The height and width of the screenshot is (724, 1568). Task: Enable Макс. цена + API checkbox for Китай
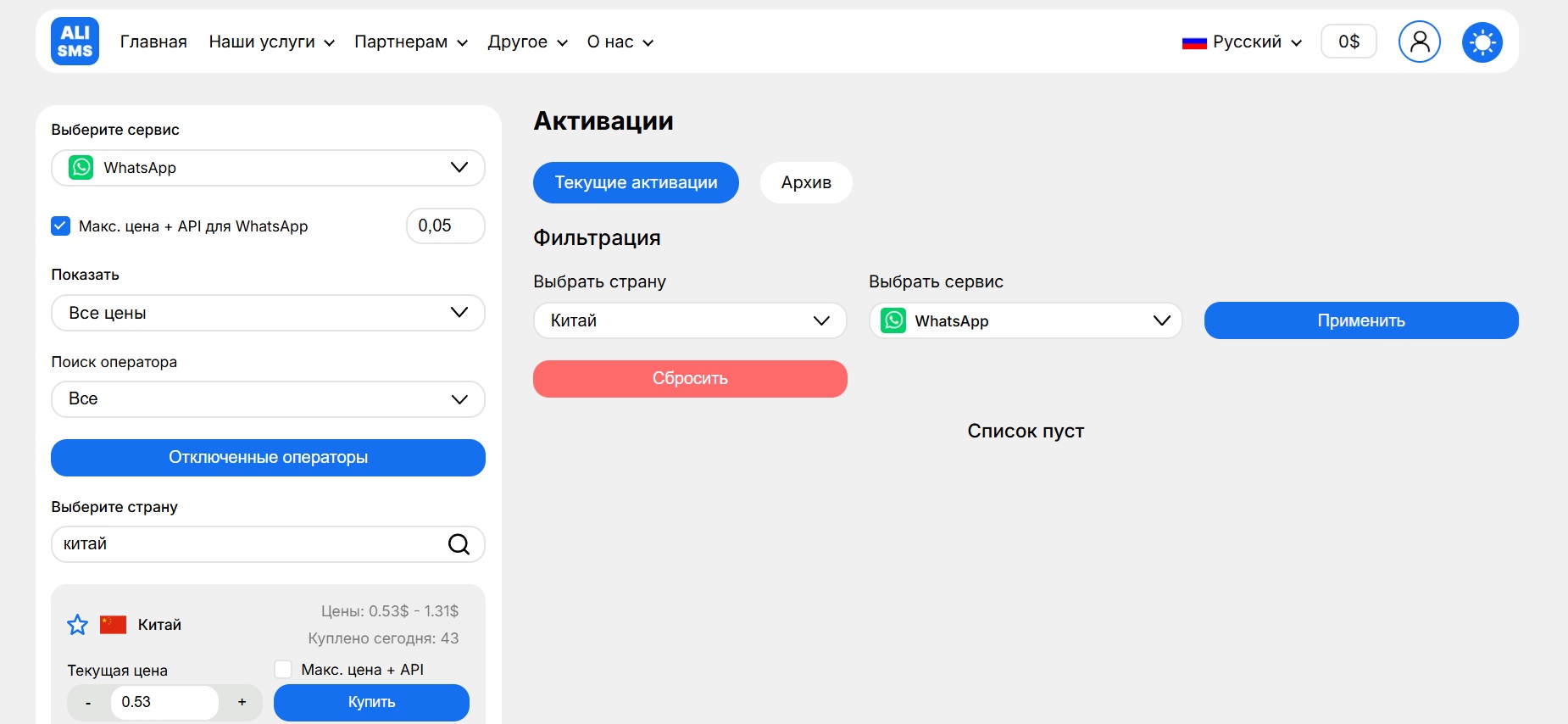pyautogui.click(x=283, y=670)
